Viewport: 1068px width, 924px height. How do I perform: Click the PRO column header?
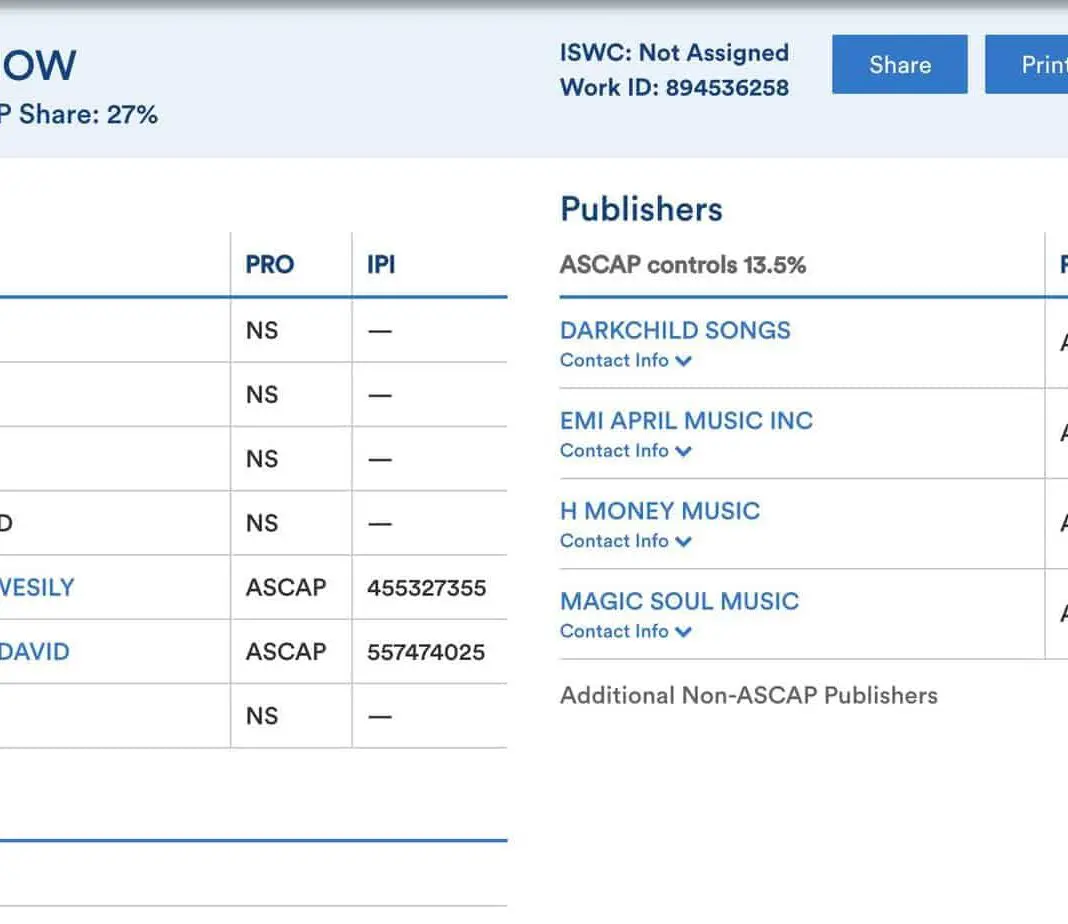tap(270, 265)
